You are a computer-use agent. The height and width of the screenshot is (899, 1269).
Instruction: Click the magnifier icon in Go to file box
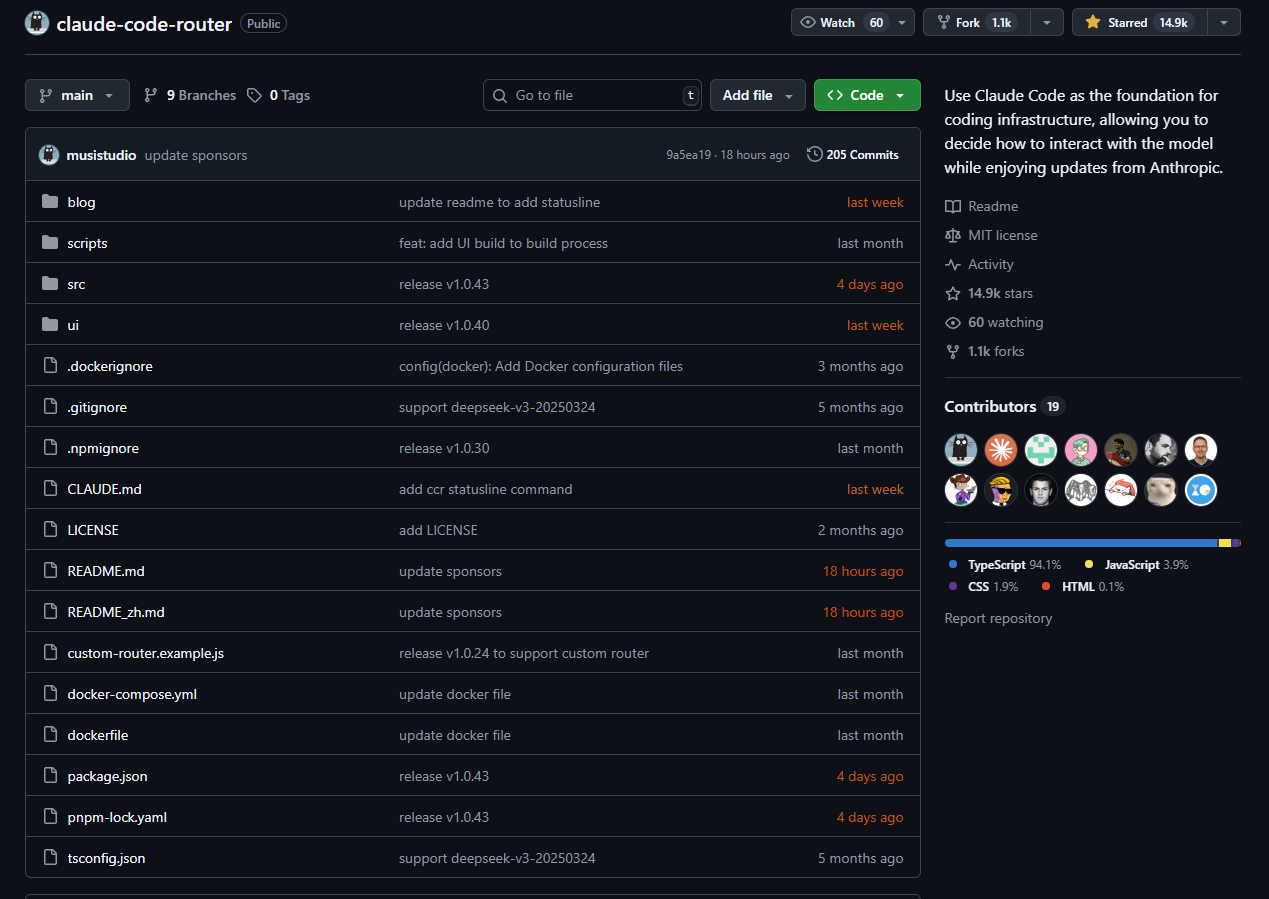[x=500, y=95]
